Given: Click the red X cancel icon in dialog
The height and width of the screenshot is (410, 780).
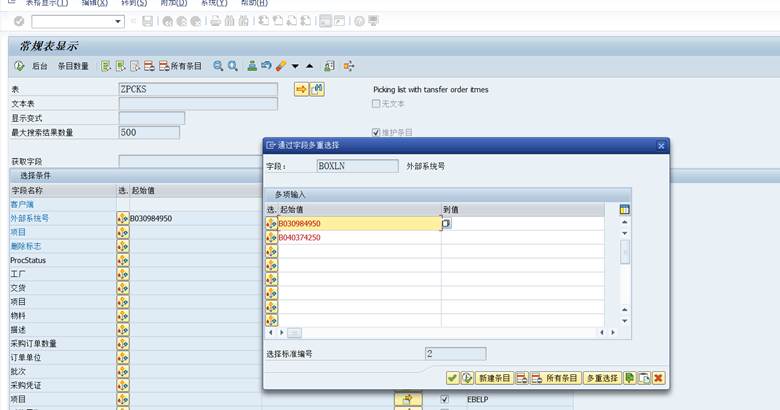Looking at the screenshot, I should 658,378.
